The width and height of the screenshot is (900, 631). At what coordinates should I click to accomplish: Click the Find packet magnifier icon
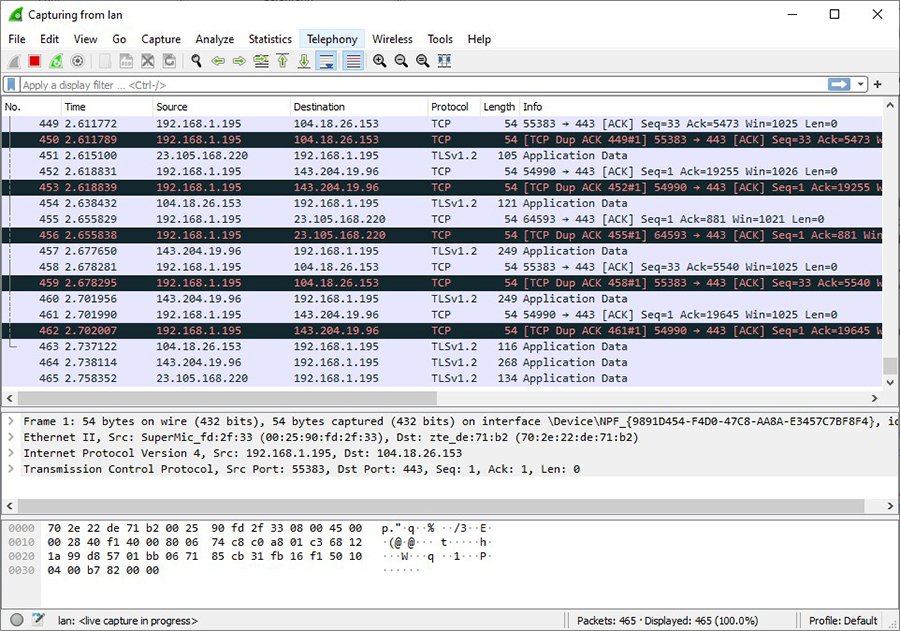pyautogui.click(x=197, y=61)
